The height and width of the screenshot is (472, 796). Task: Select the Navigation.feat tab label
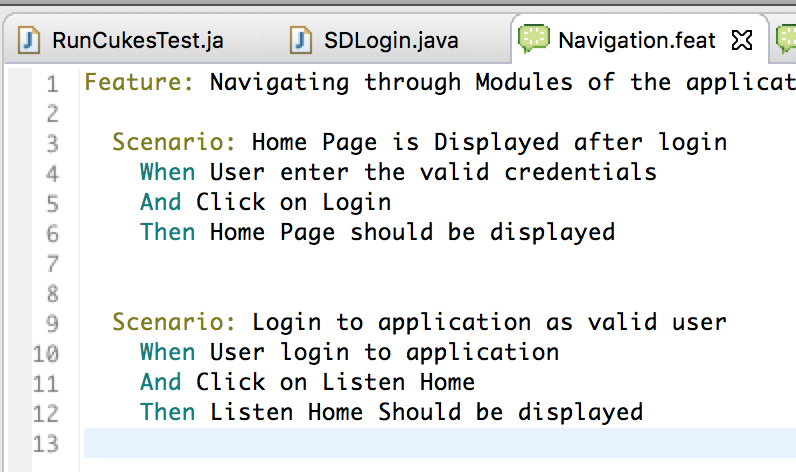[x=637, y=40]
